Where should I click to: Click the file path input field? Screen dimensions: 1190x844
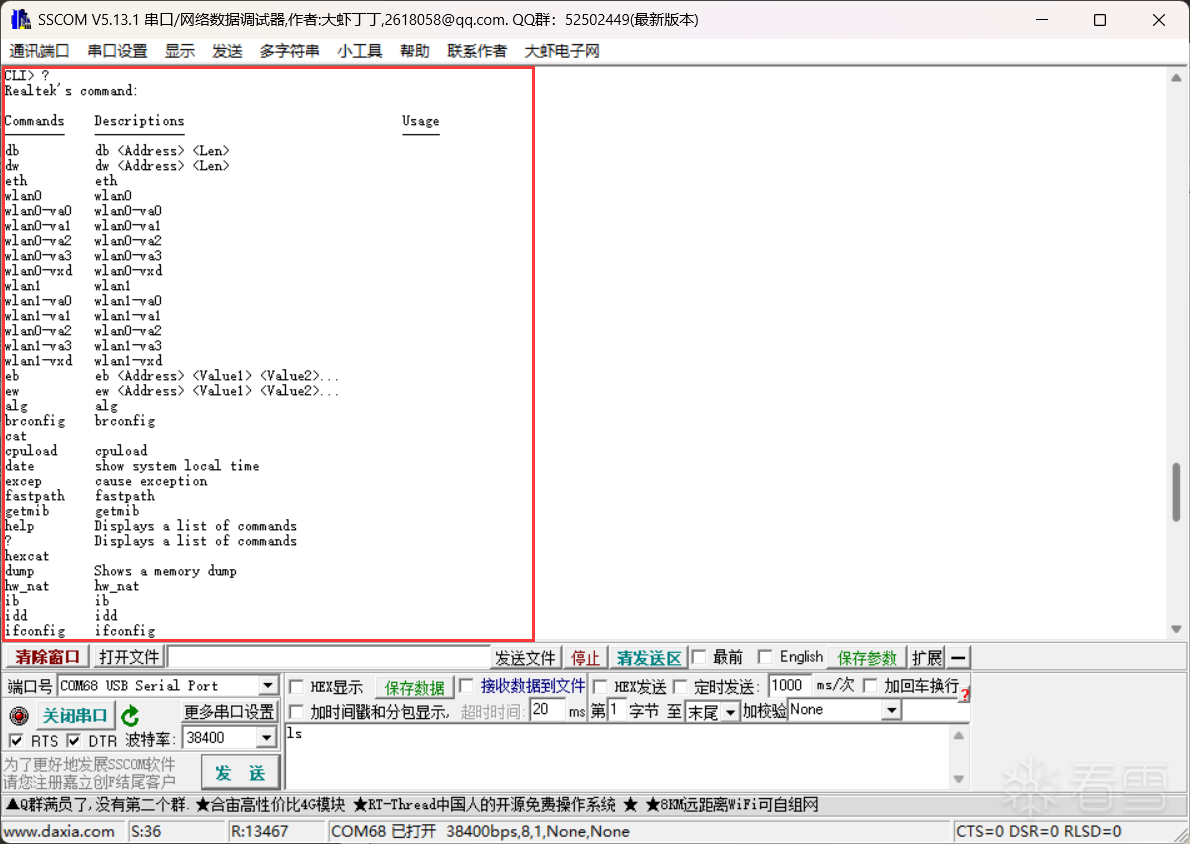coord(329,657)
